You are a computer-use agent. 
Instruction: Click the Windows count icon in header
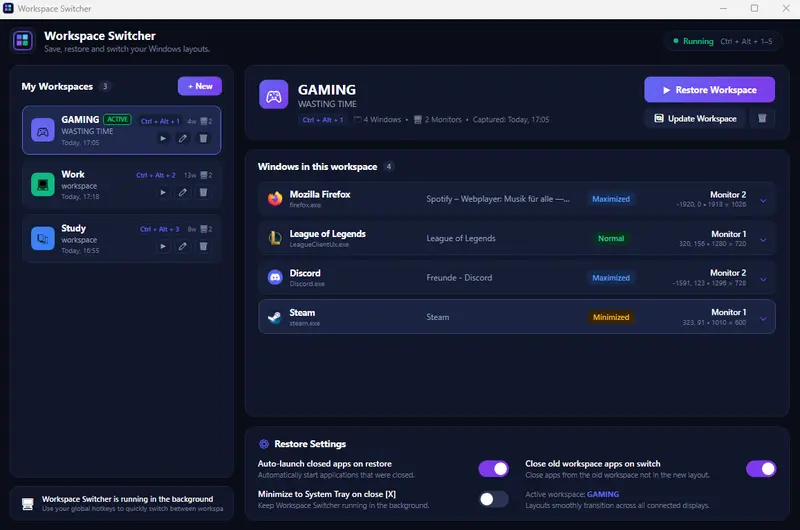[358, 120]
